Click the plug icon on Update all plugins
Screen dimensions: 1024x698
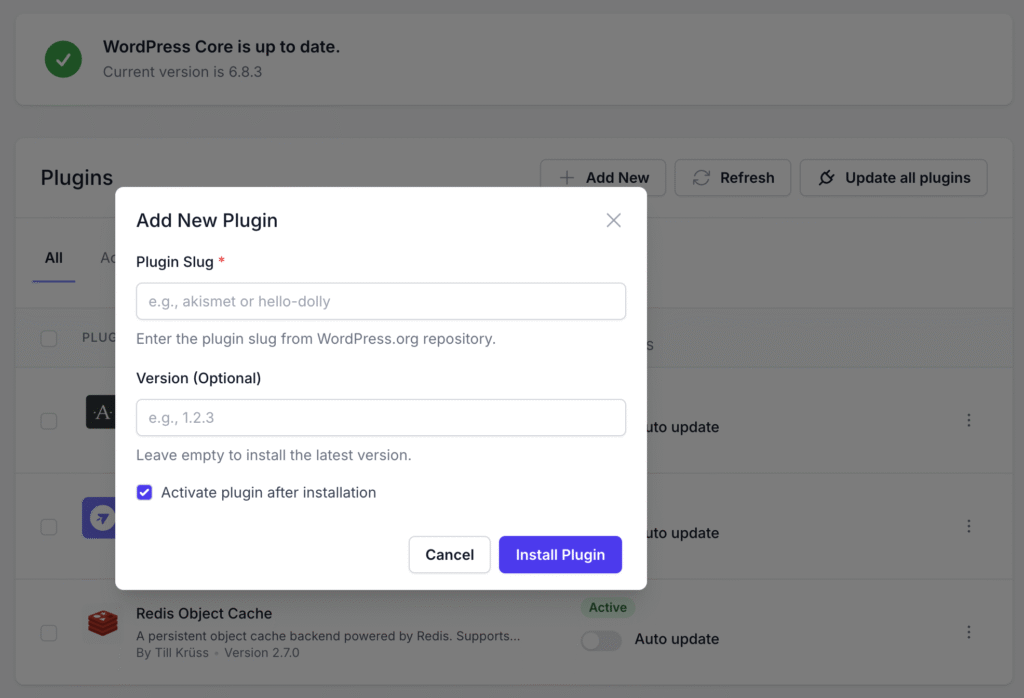tap(826, 178)
